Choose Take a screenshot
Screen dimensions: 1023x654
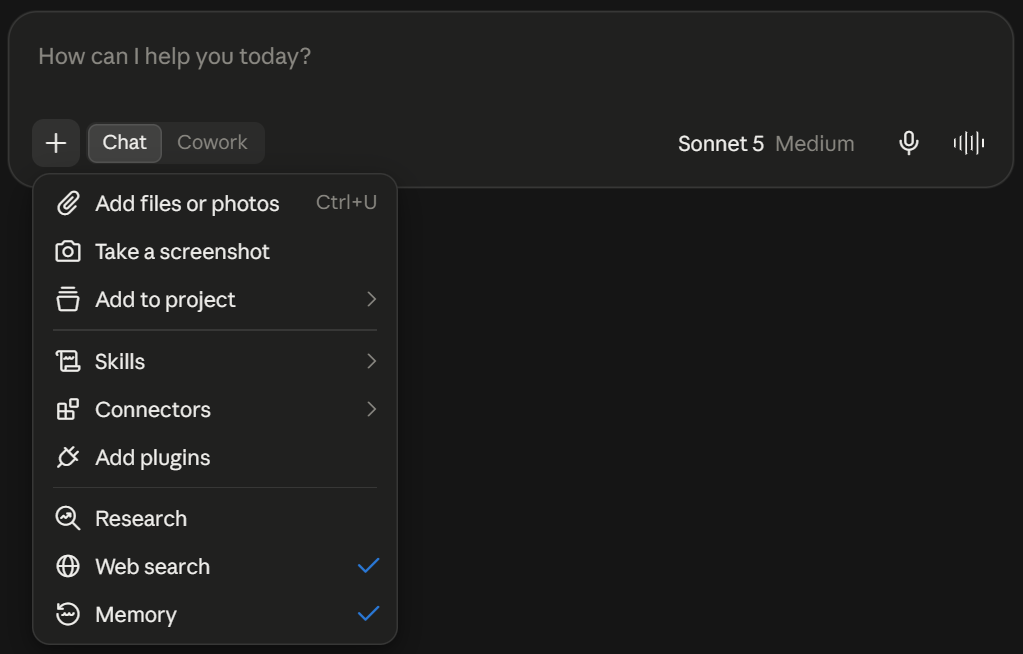[x=215, y=251]
